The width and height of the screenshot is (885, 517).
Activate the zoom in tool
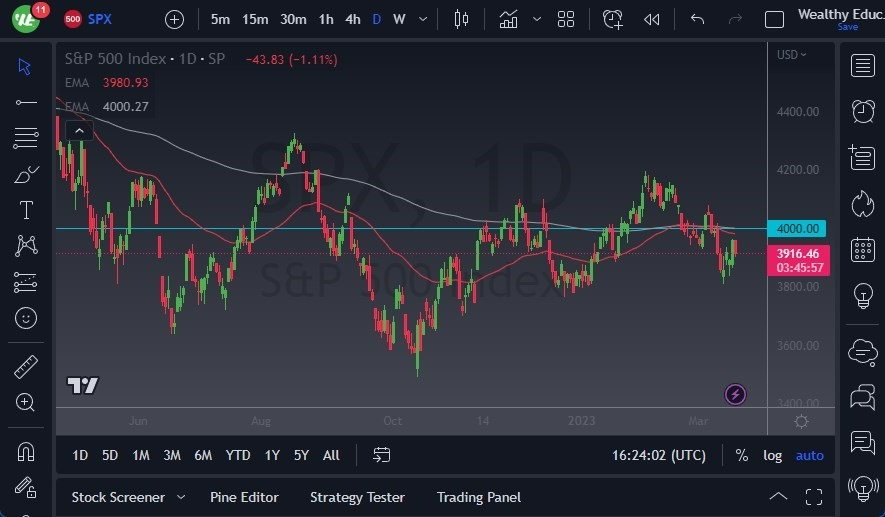pyautogui.click(x=25, y=402)
